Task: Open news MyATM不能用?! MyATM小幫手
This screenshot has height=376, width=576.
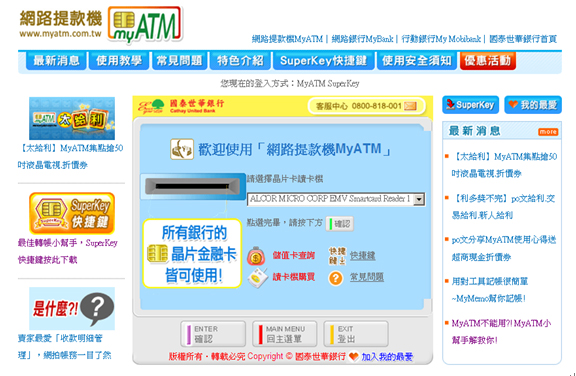Action: point(501,332)
